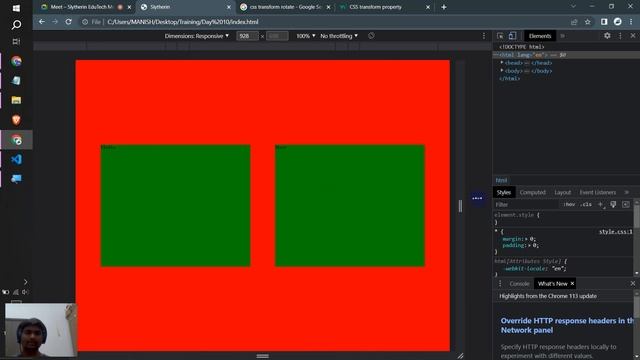Open the style.css:1 source link

coord(615,231)
